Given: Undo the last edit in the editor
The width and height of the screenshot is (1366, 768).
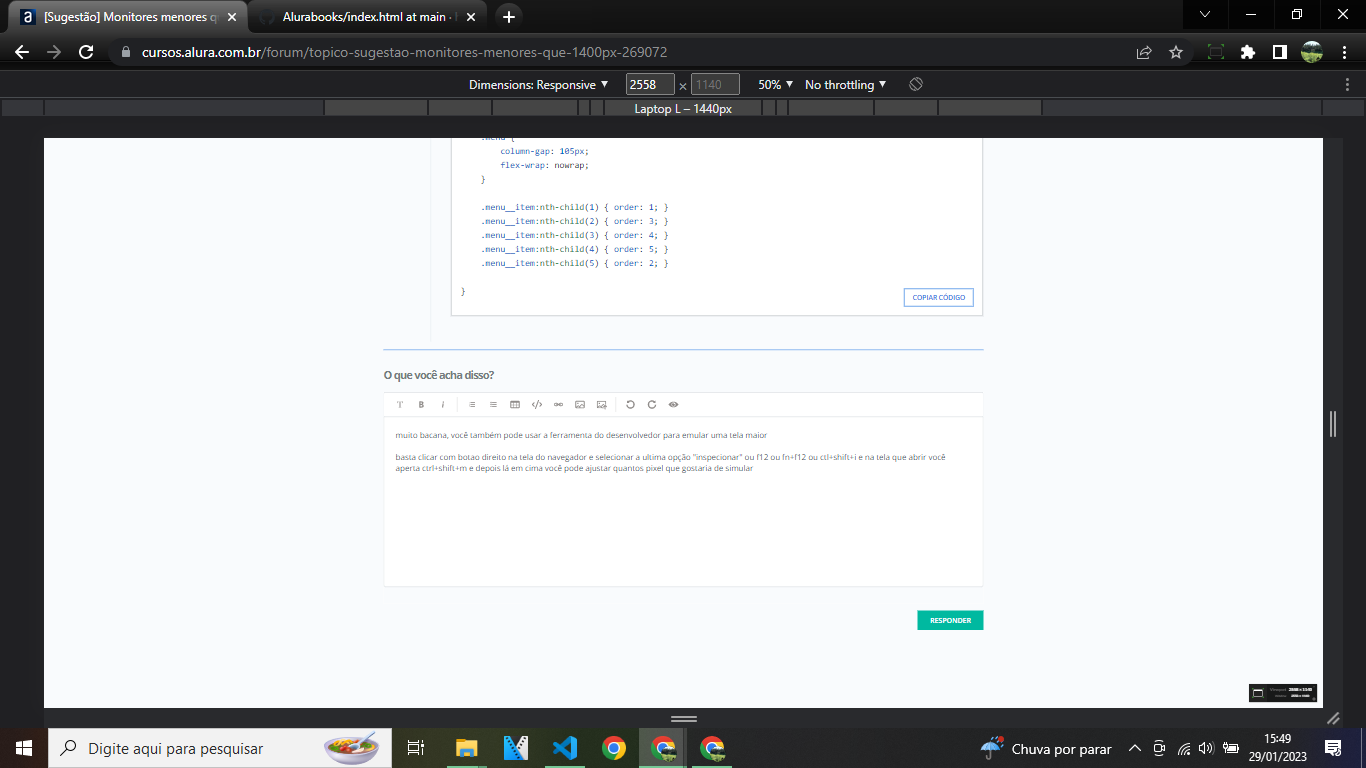Looking at the screenshot, I should [630, 405].
